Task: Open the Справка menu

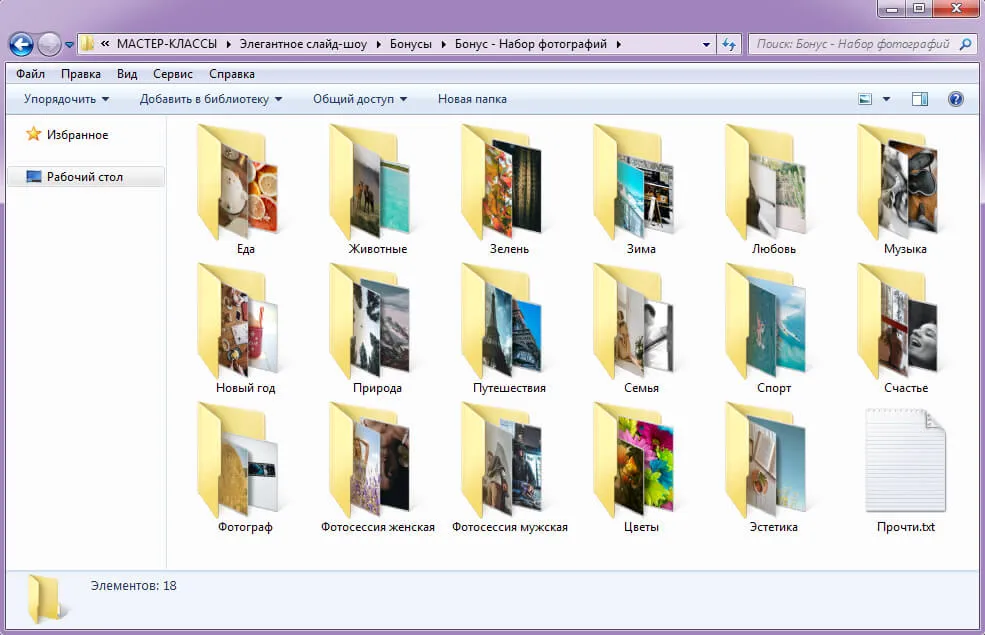Action: click(x=232, y=74)
